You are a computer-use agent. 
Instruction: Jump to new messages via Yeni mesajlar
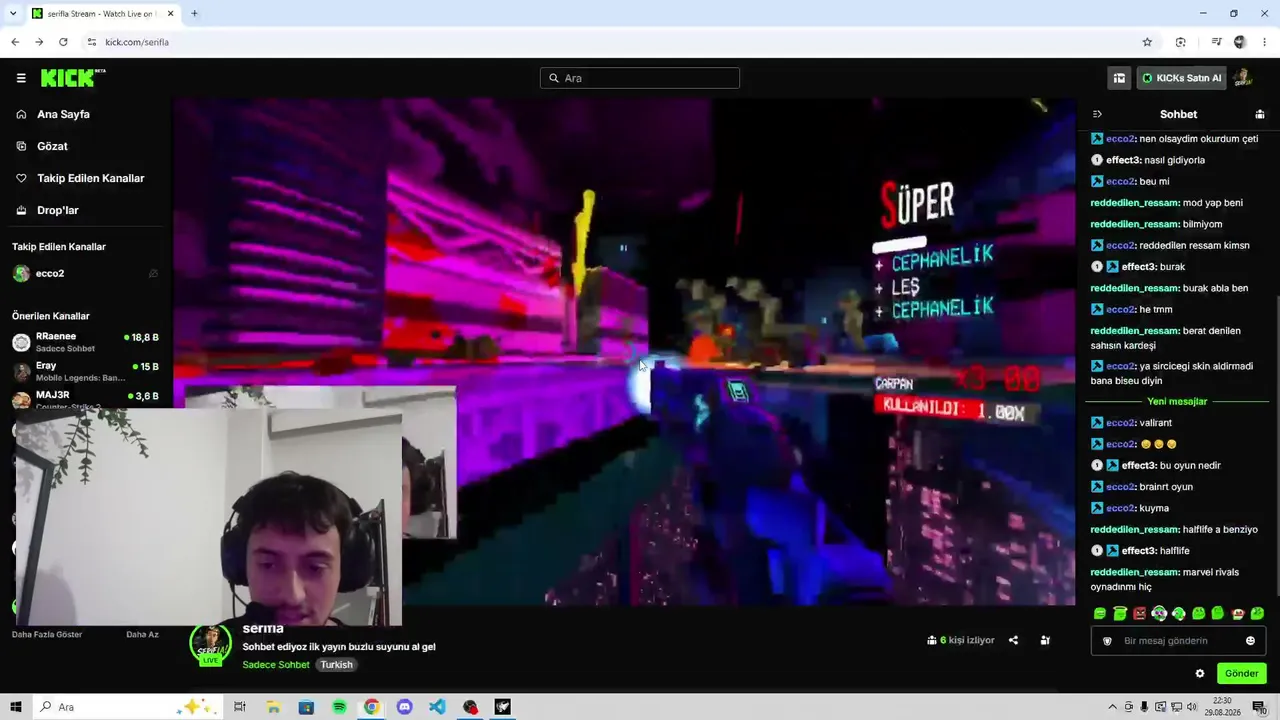pyautogui.click(x=1177, y=401)
